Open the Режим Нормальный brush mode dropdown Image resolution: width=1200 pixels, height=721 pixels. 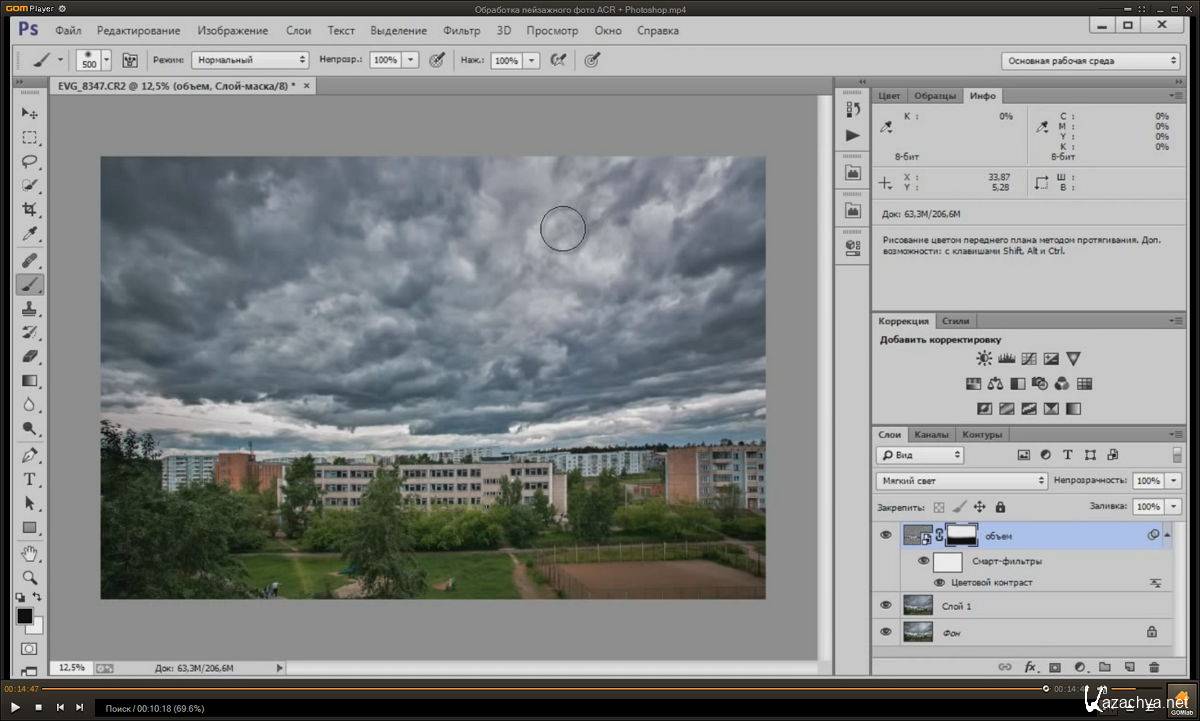(x=250, y=60)
